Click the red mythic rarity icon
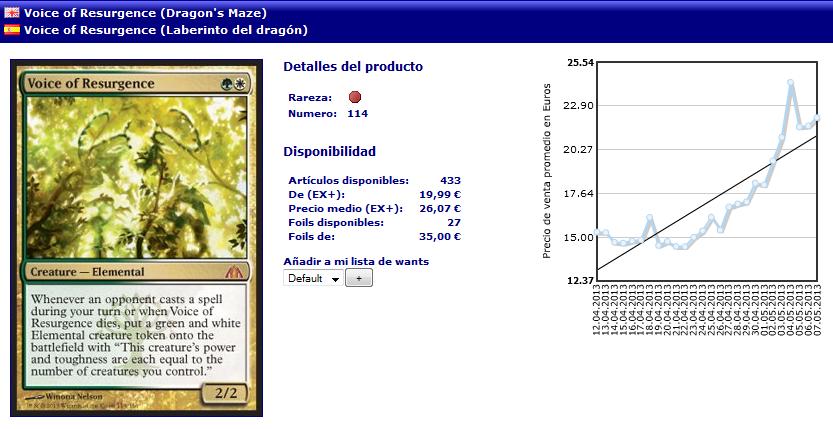Viewport: 833px width, 429px height. [x=355, y=97]
